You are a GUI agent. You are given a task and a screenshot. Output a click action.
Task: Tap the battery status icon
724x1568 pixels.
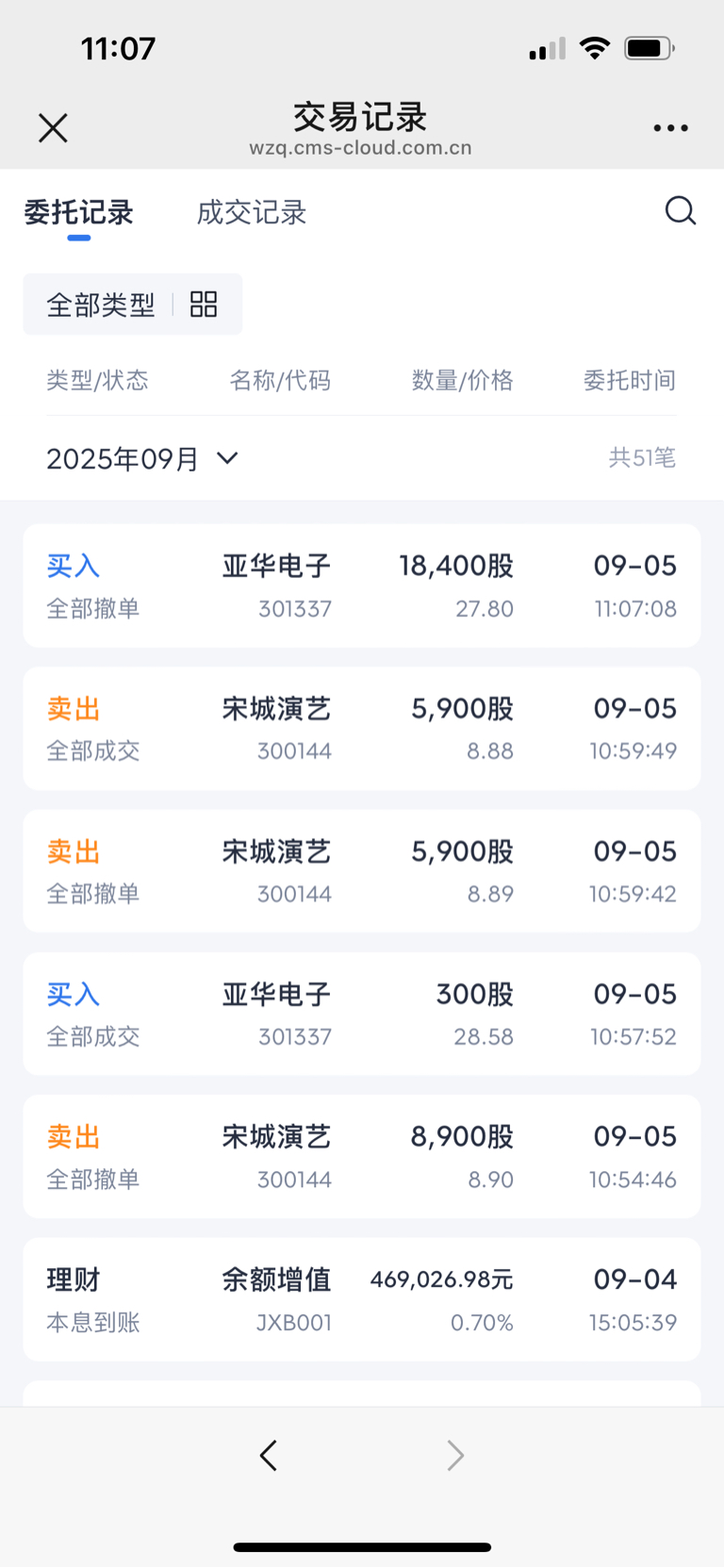(x=650, y=48)
